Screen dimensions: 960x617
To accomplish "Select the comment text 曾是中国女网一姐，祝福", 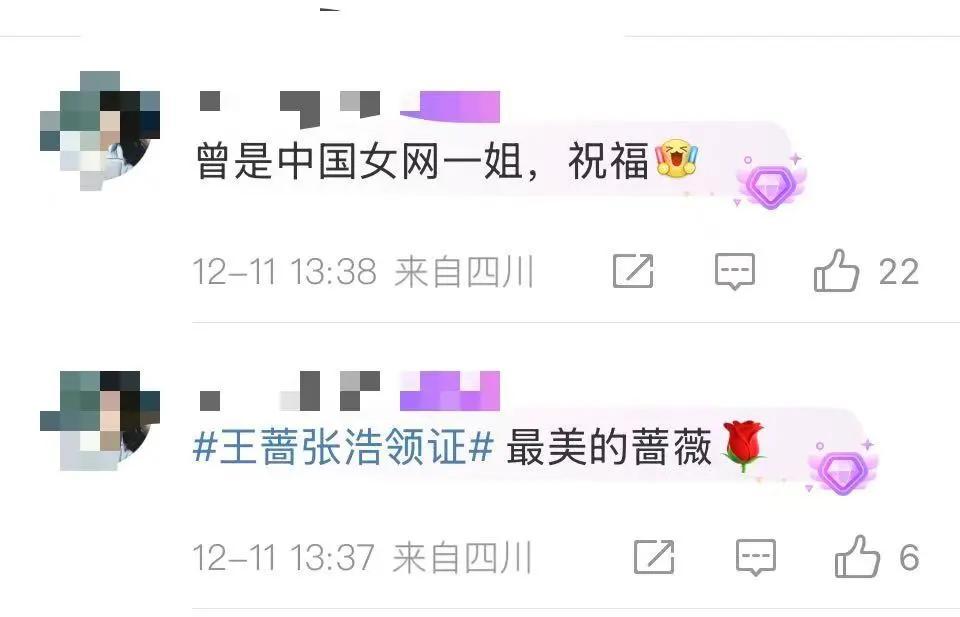I will 422,162.
